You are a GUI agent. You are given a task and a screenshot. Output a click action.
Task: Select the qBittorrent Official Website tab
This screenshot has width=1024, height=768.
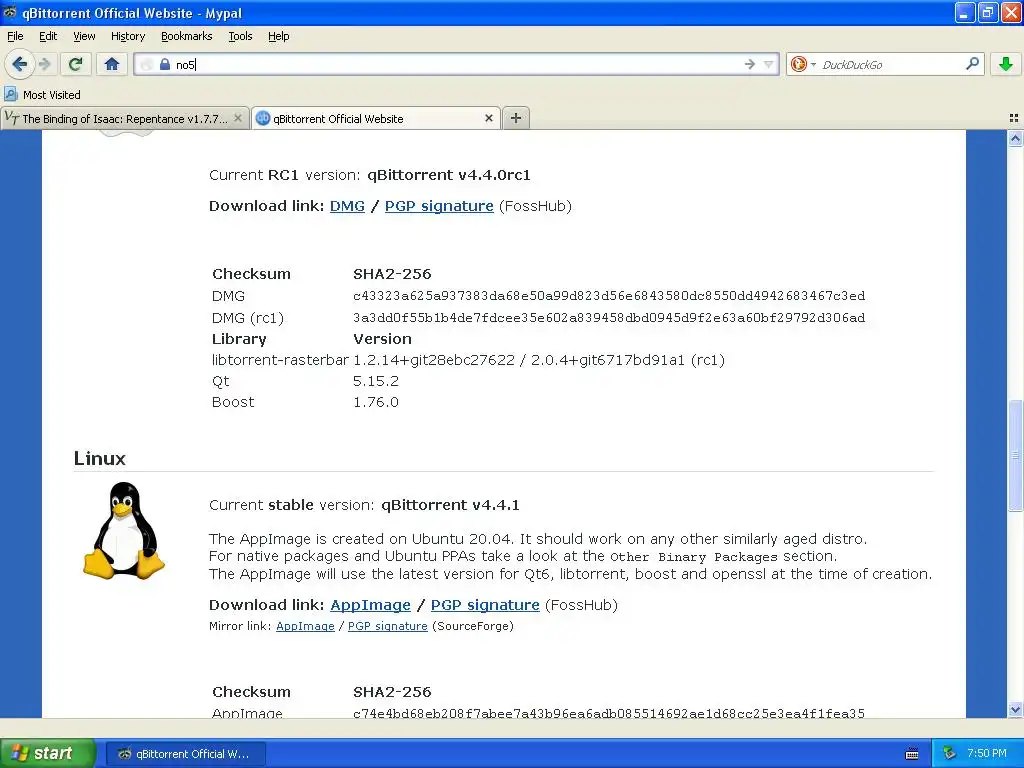tap(377, 118)
